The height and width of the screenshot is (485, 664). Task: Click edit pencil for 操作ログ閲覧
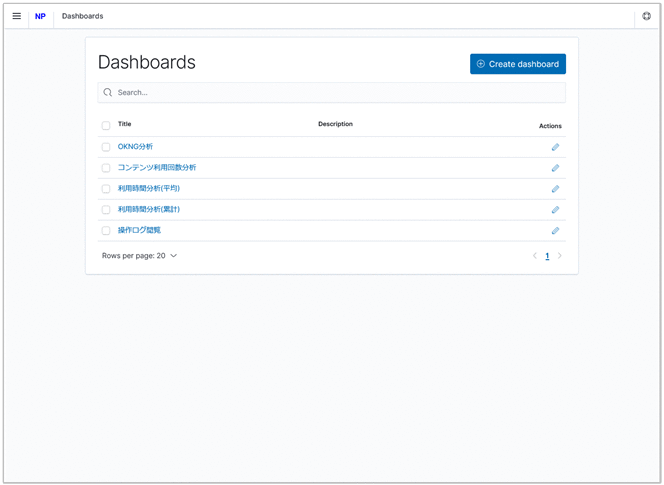coord(555,231)
